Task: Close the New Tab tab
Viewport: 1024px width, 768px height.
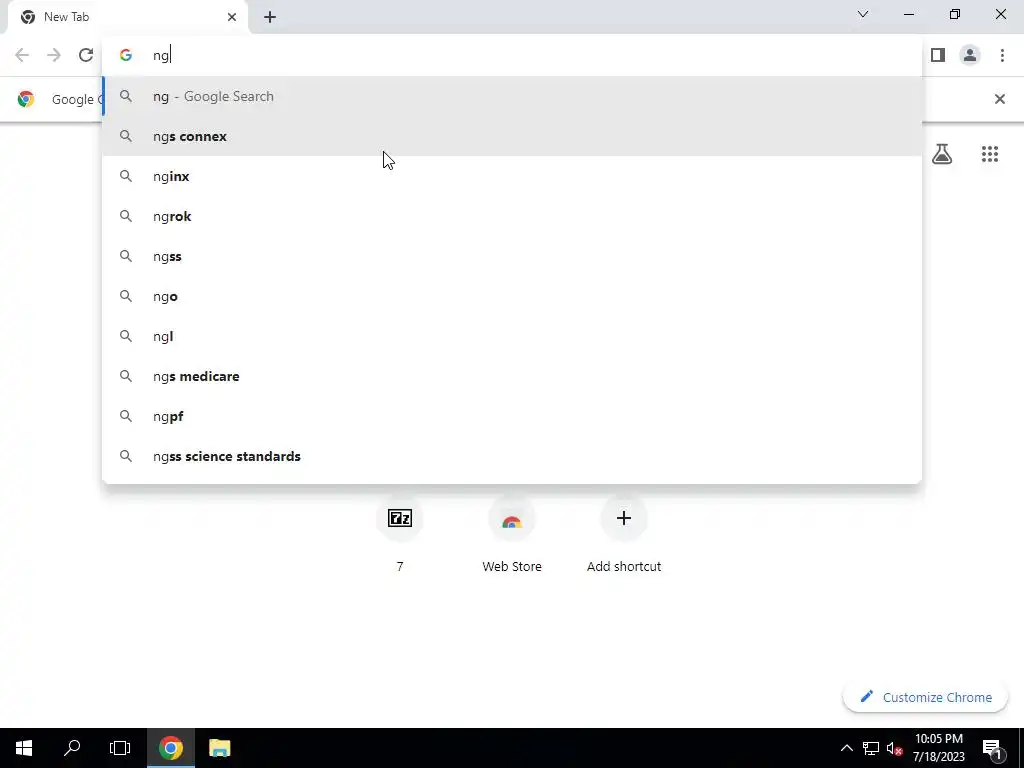Action: [232, 17]
